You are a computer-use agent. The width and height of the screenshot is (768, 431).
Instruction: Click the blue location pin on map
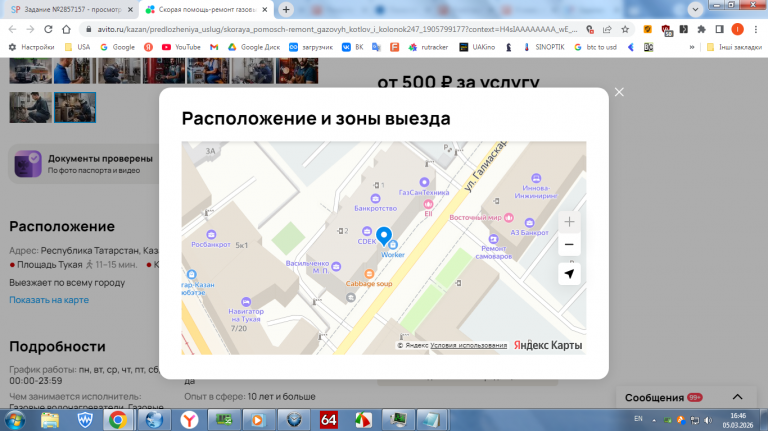click(384, 236)
